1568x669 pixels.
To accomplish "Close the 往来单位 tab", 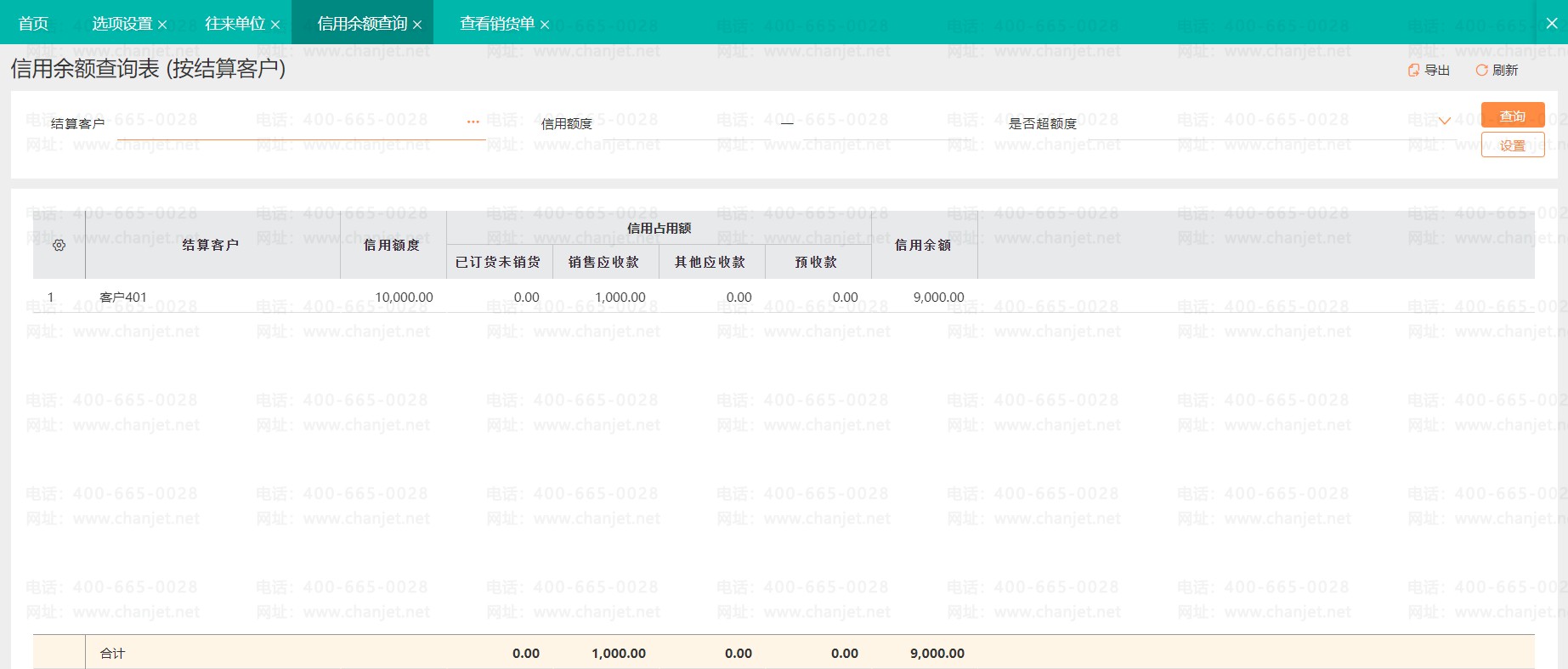I will [275, 25].
